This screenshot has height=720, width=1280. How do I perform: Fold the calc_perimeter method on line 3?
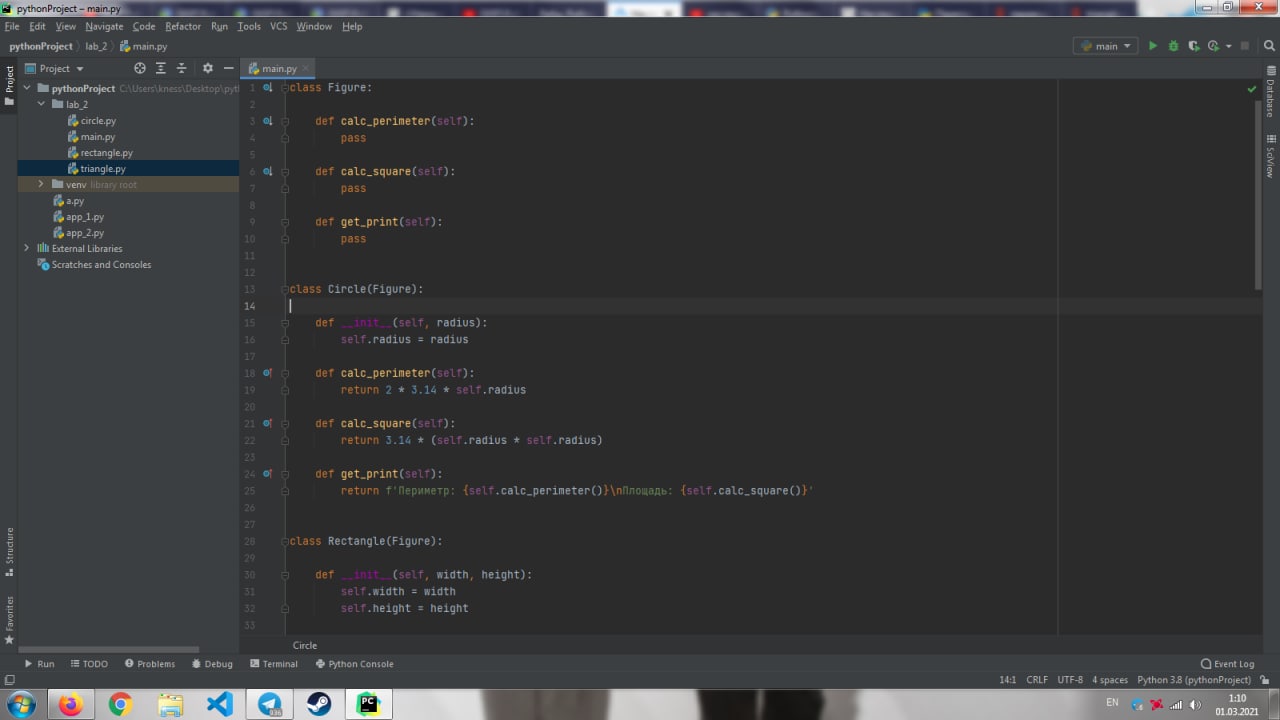click(285, 121)
